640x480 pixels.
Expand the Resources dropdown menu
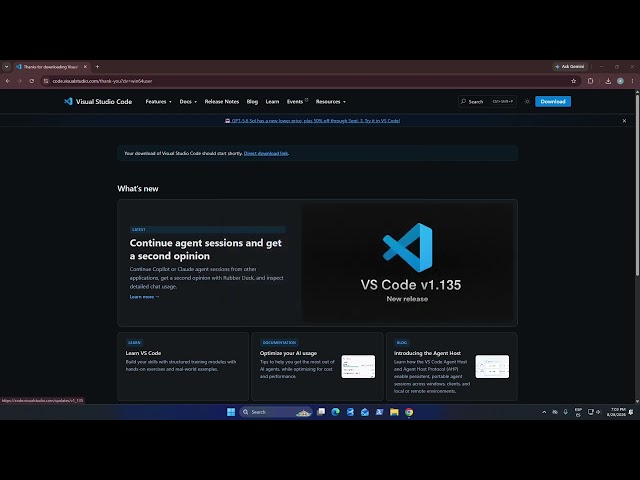point(331,102)
